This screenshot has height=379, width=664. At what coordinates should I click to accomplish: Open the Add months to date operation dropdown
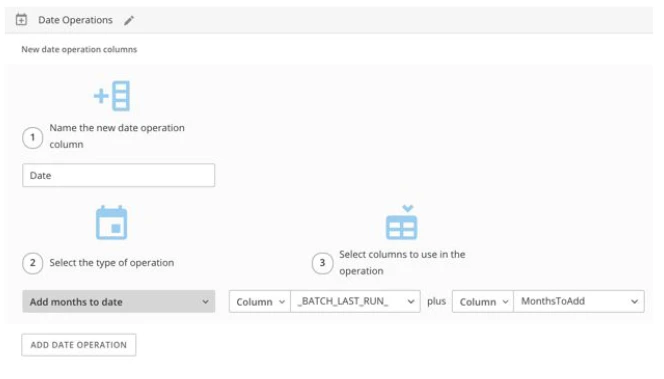[119, 302]
